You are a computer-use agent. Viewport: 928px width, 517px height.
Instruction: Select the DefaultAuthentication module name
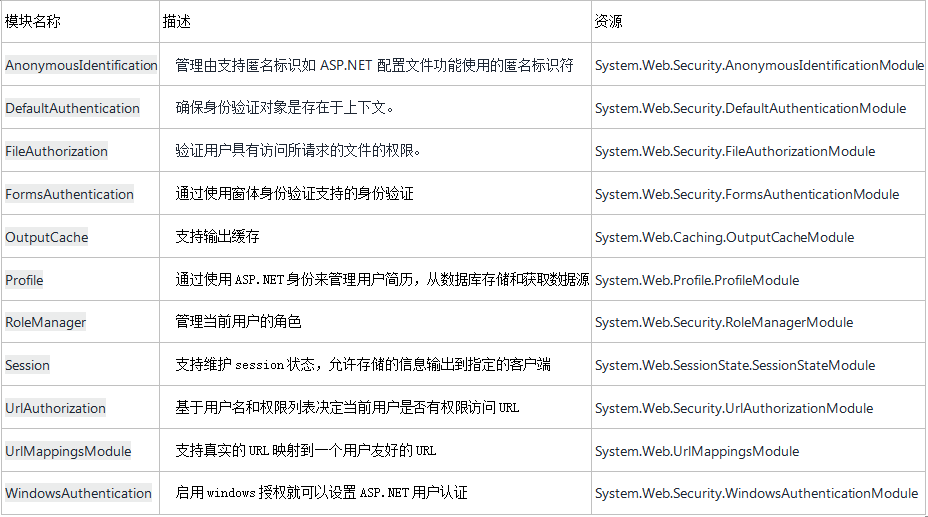[x=72, y=108]
